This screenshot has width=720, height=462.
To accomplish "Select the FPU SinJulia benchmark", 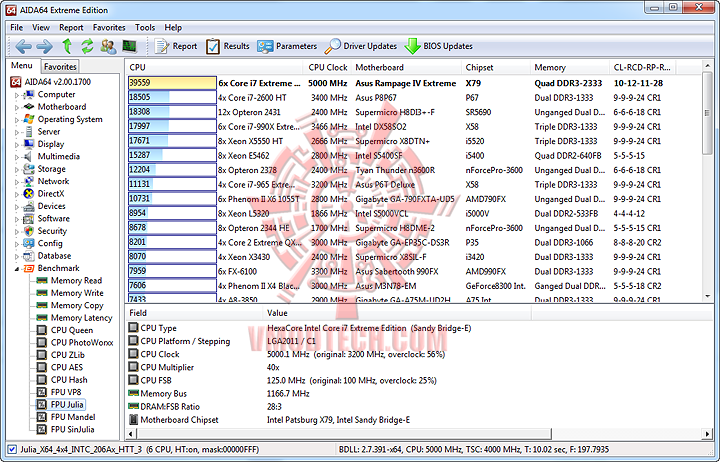I will pos(72,429).
